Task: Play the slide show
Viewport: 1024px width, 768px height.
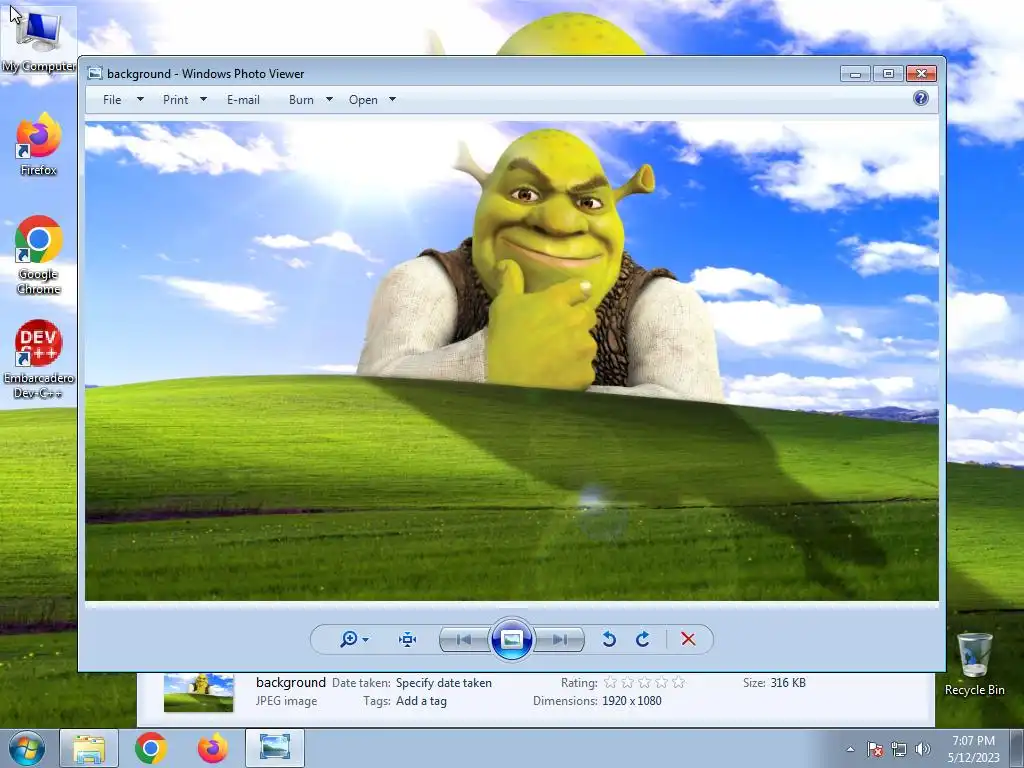Action: 511,639
